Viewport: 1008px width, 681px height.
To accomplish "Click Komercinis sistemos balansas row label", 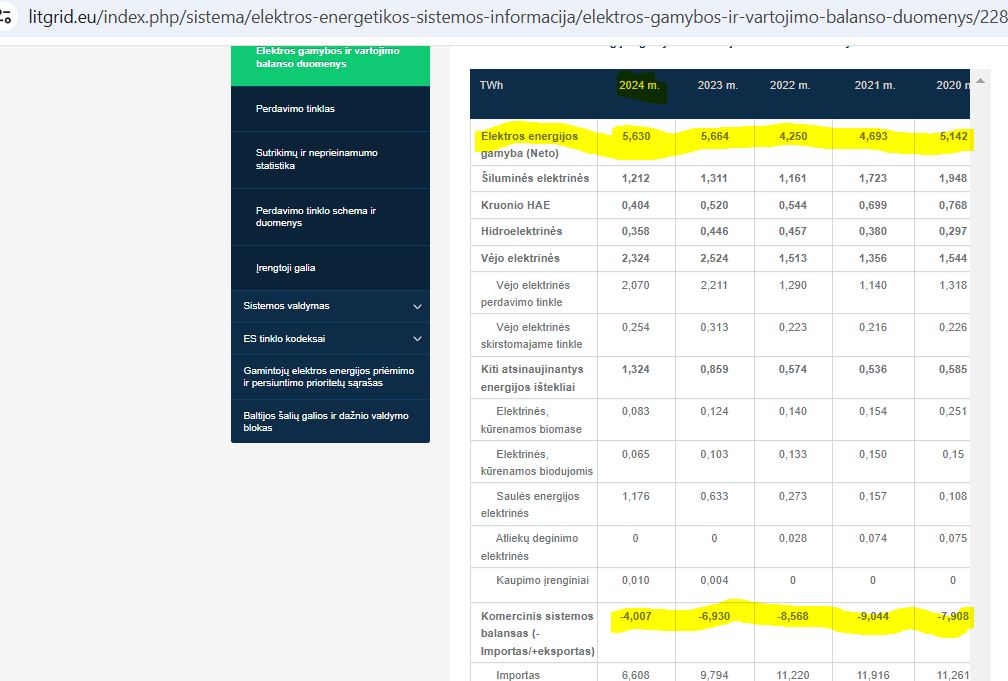I will (x=537, y=633).
